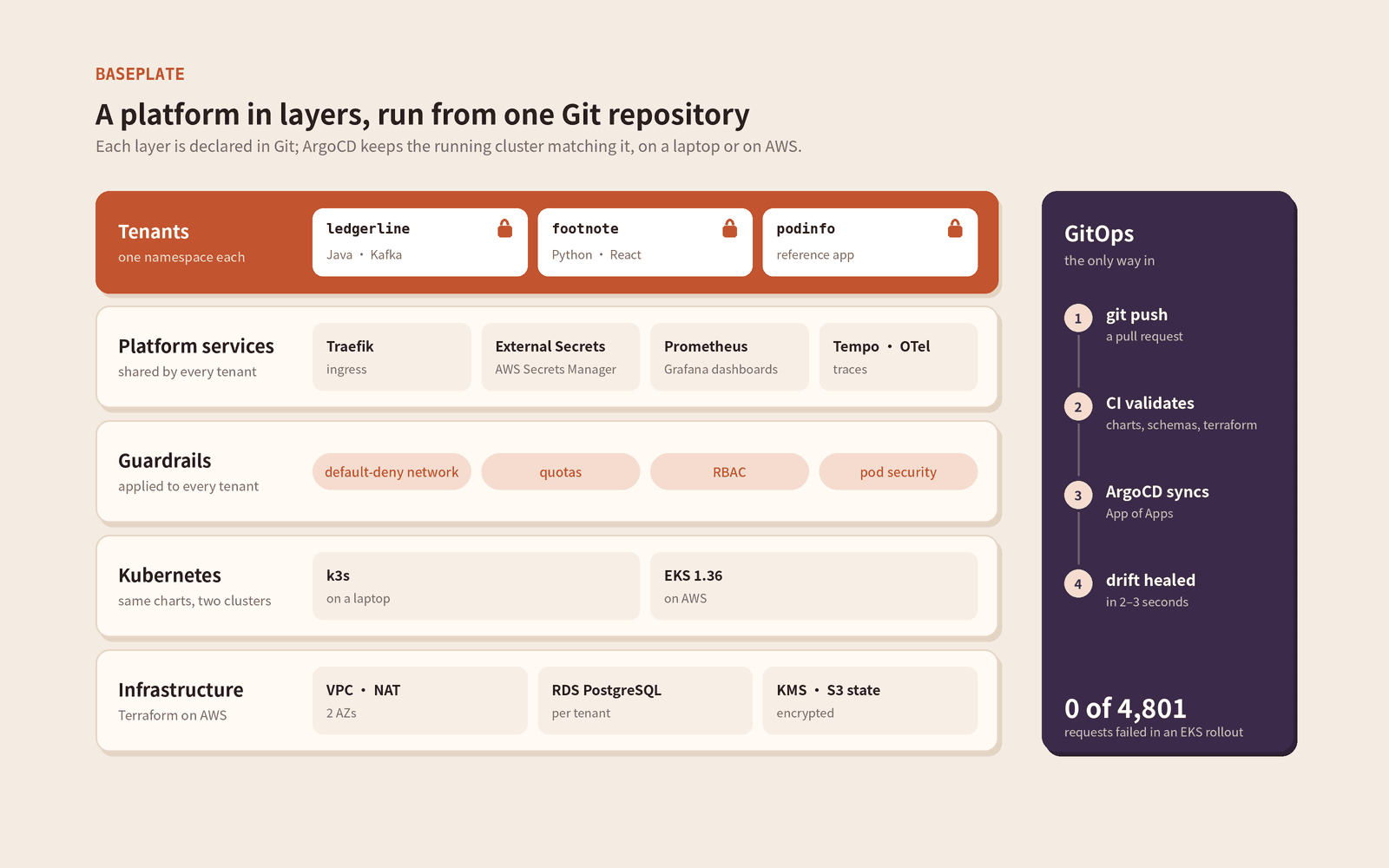This screenshot has height=868, width=1389.
Task: Click the '0 of 4,801' statistic
Action: coord(1125,708)
